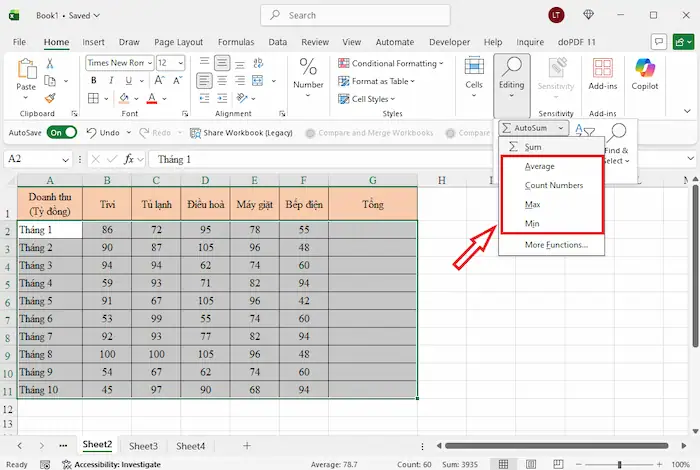Click the Insert Function fx icon
The image size is (700, 470).
pyautogui.click(x=128, y=159)
